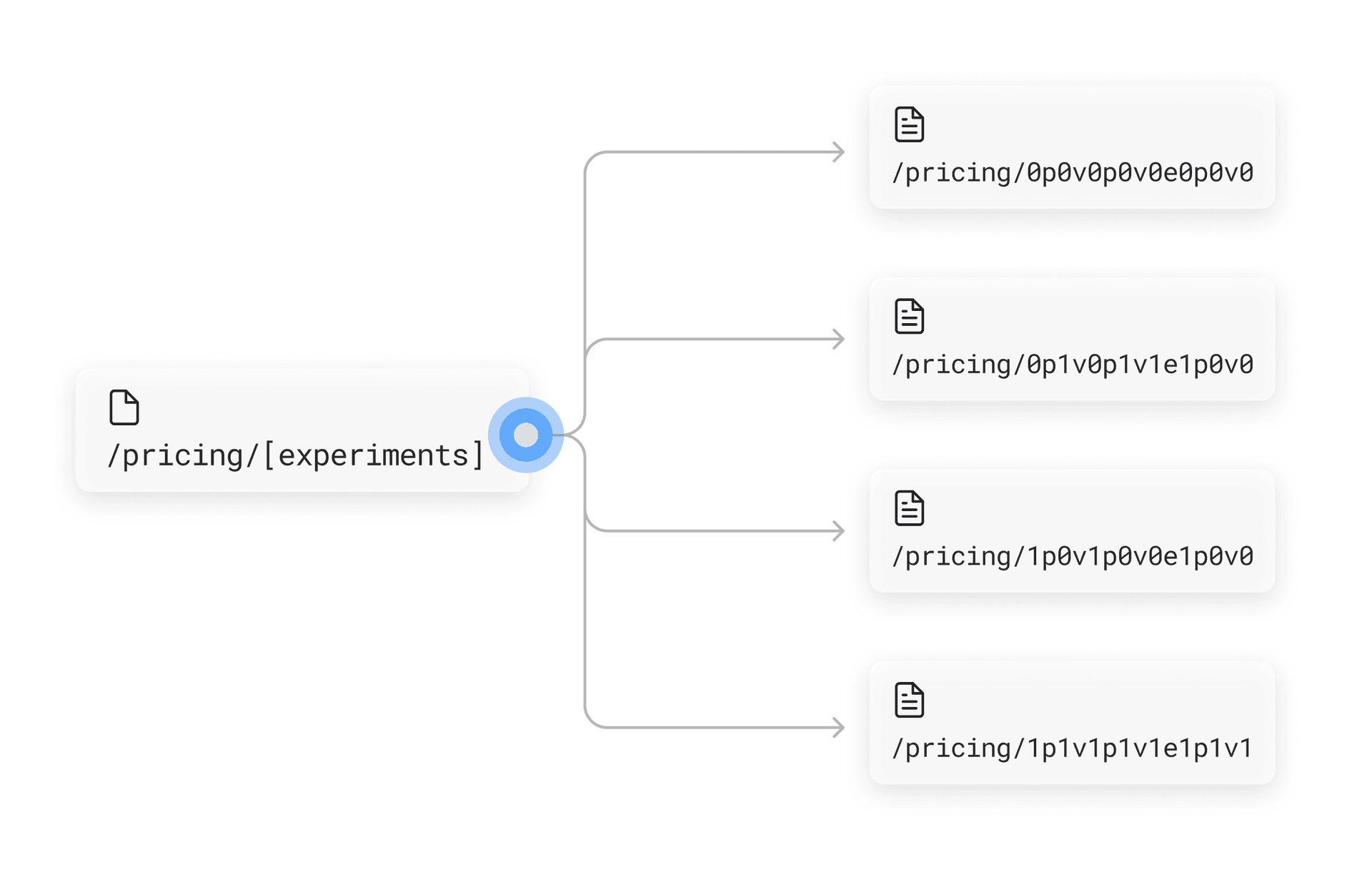Open the /pricing/1p1v1p1v1e1p1v1 path label
Image resolution: width=1372 pixels, height=870 pixels.
[x=1073, y=748]
